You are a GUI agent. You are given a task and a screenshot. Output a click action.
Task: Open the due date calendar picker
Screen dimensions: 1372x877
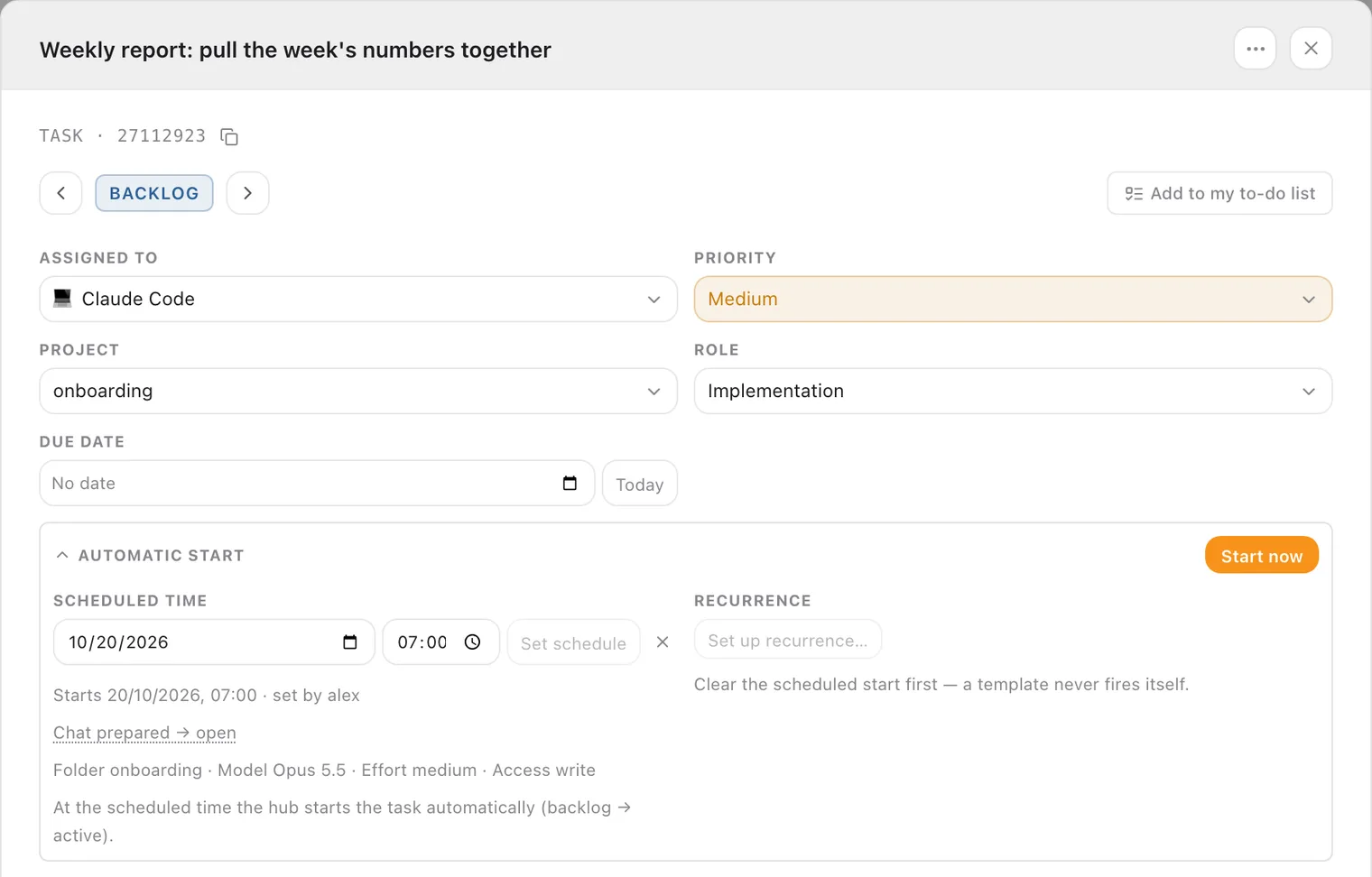570,483
